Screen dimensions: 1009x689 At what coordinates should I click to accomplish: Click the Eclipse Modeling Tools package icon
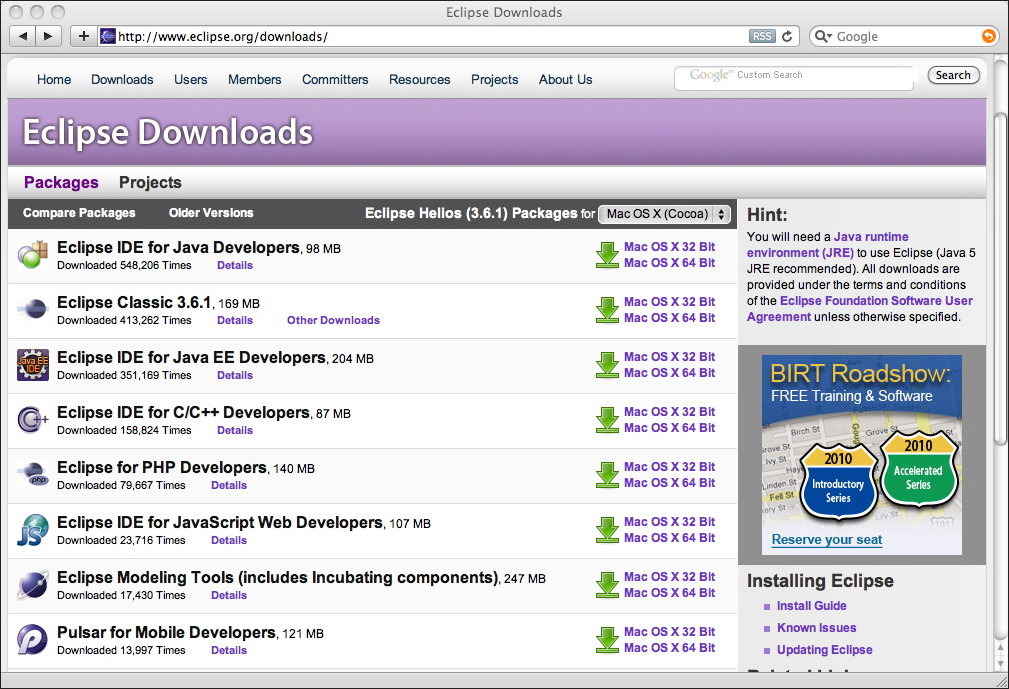click(x=32, y=585)
